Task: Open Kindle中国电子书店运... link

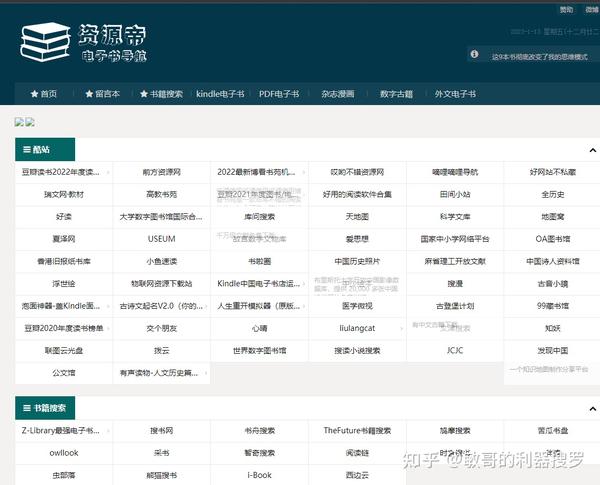Action: tap(259, 284)
